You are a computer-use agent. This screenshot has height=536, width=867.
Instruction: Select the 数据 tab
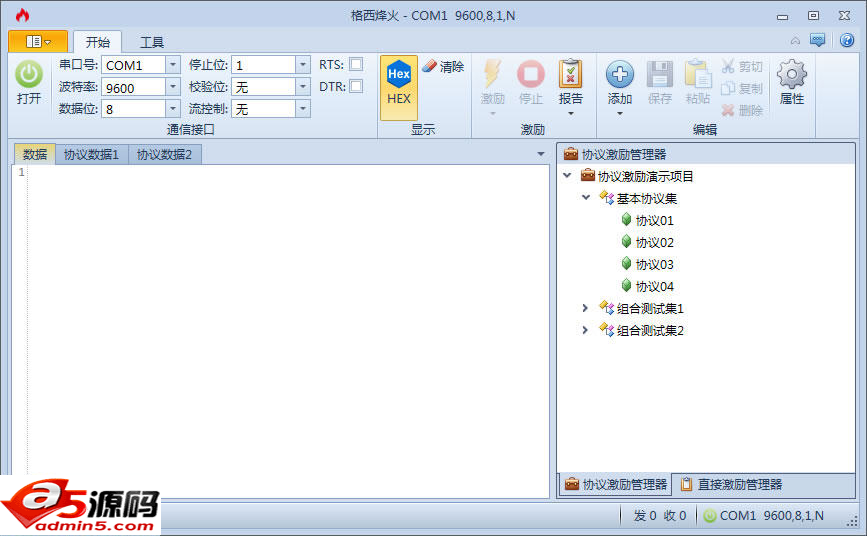pos(35,154)
